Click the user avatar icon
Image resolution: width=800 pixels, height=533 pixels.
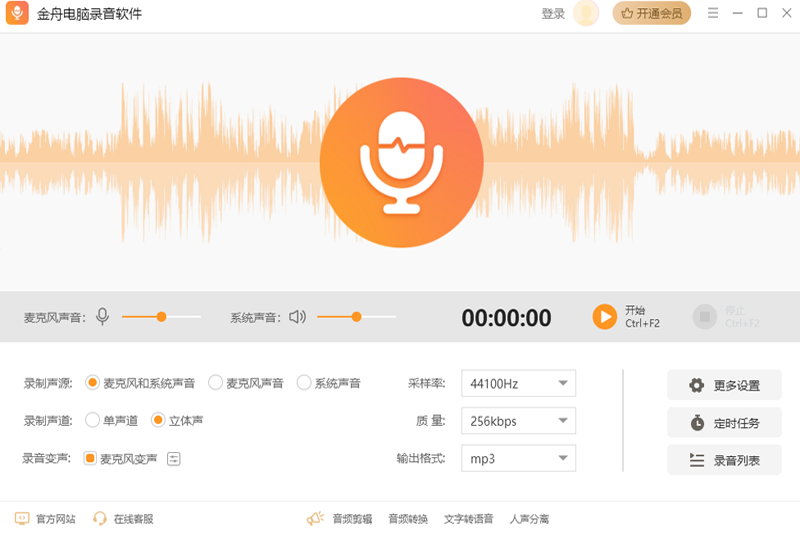pos(586,13)
